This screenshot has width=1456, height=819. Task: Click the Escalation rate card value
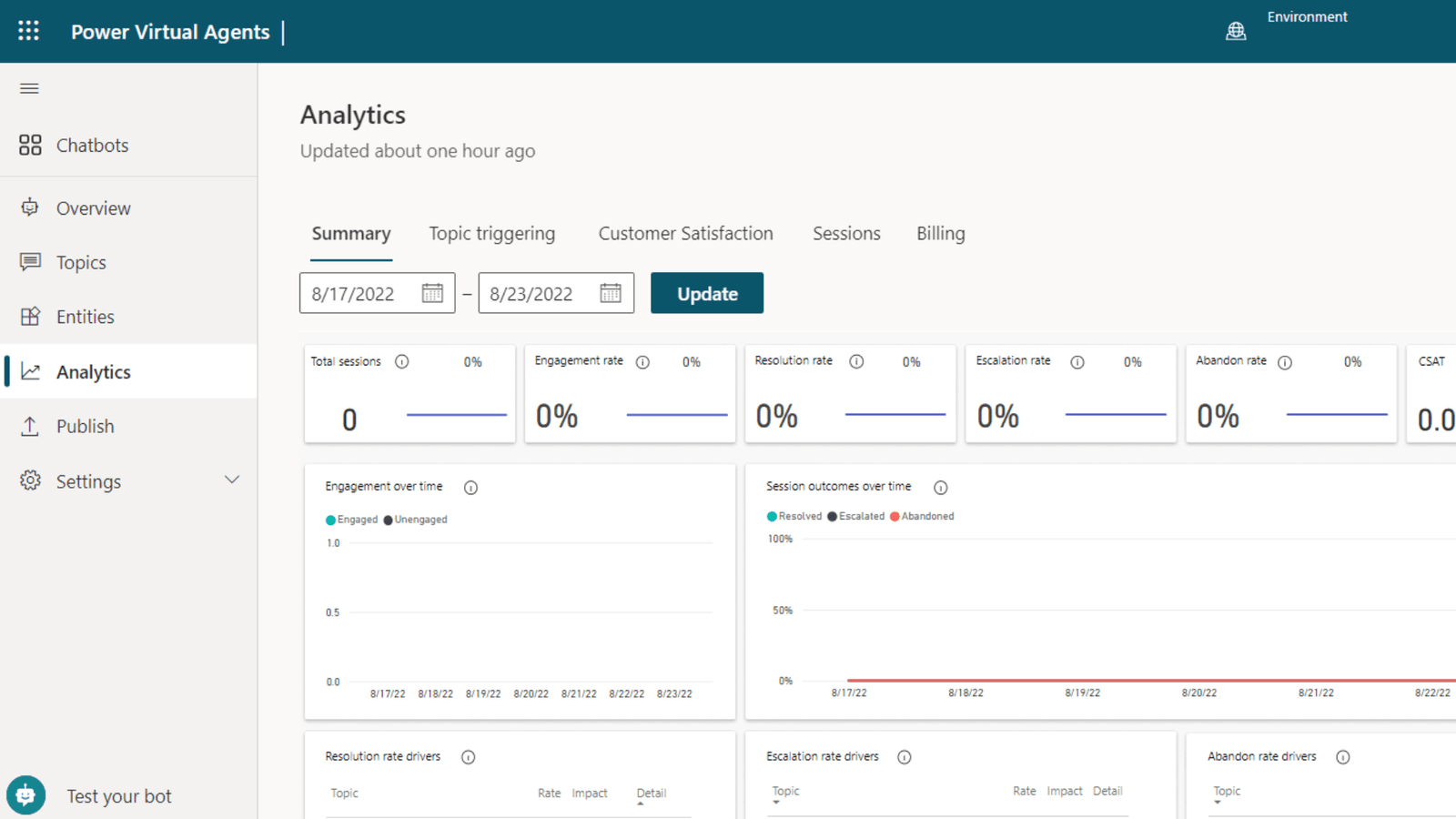click(998, 417)
